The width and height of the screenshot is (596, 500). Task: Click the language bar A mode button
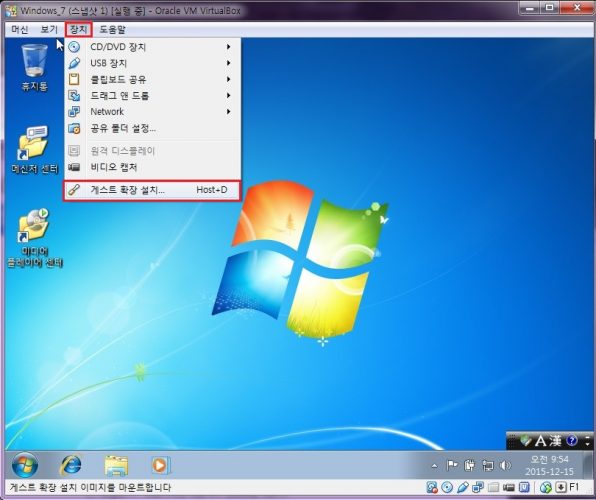(x=540, y=441)
